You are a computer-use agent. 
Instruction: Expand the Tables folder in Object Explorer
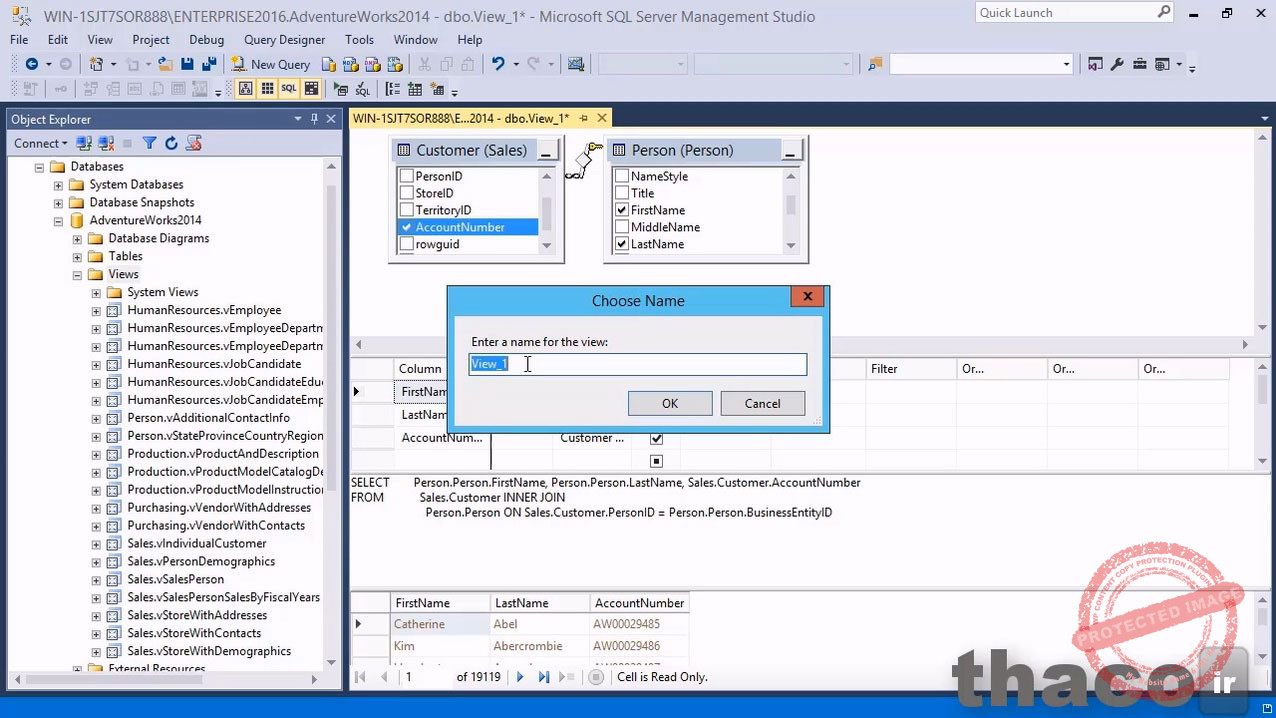click(77, 256)
